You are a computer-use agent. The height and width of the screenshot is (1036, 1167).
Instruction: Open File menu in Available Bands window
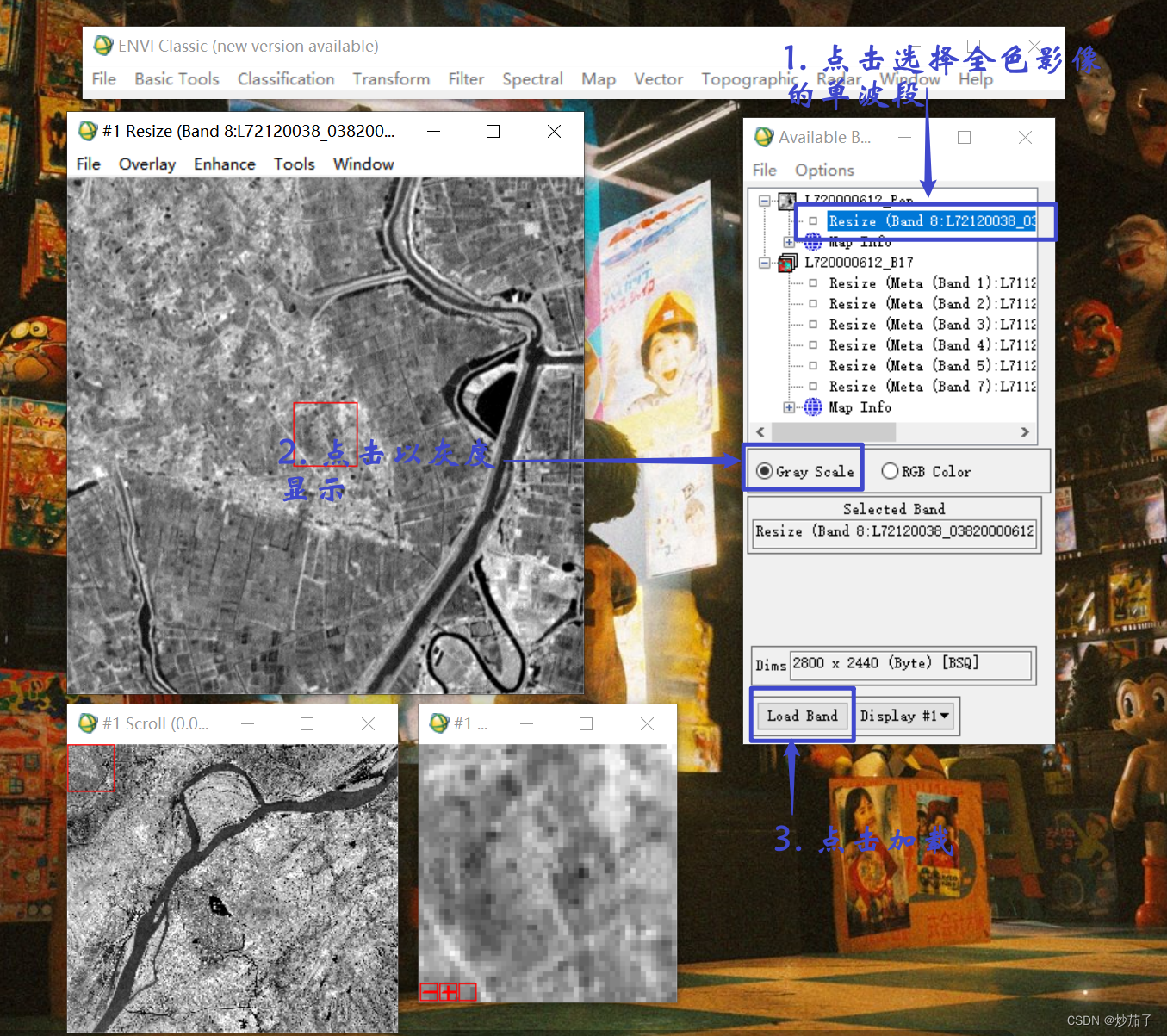point(764,170)
